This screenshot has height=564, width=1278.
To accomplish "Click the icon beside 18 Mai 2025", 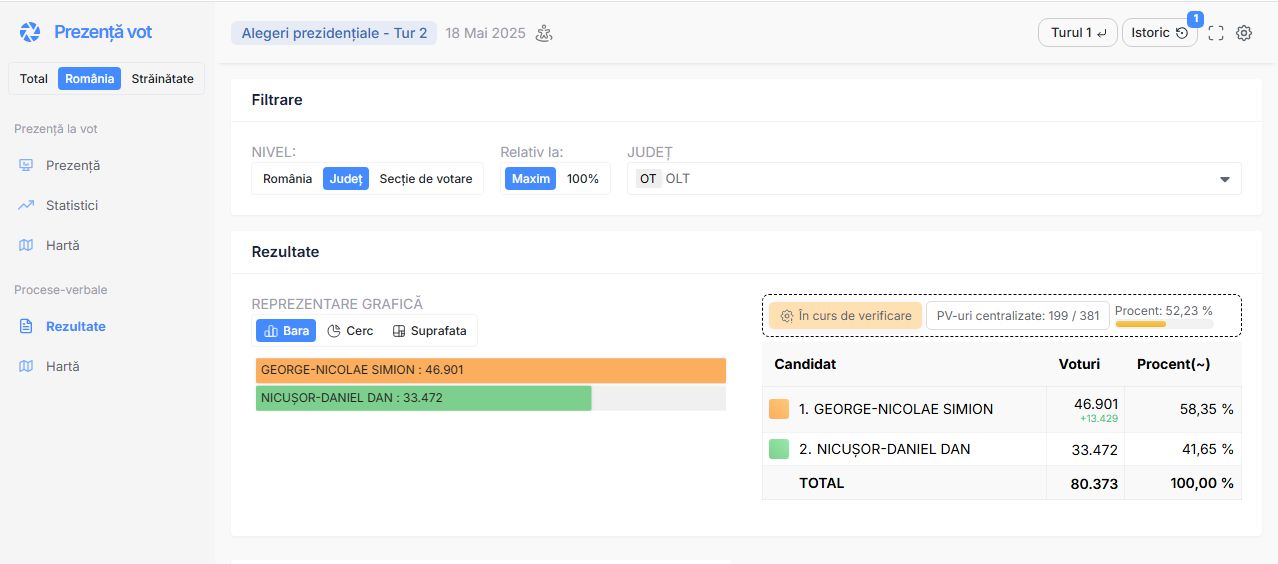I will click(x=544, y=33).
